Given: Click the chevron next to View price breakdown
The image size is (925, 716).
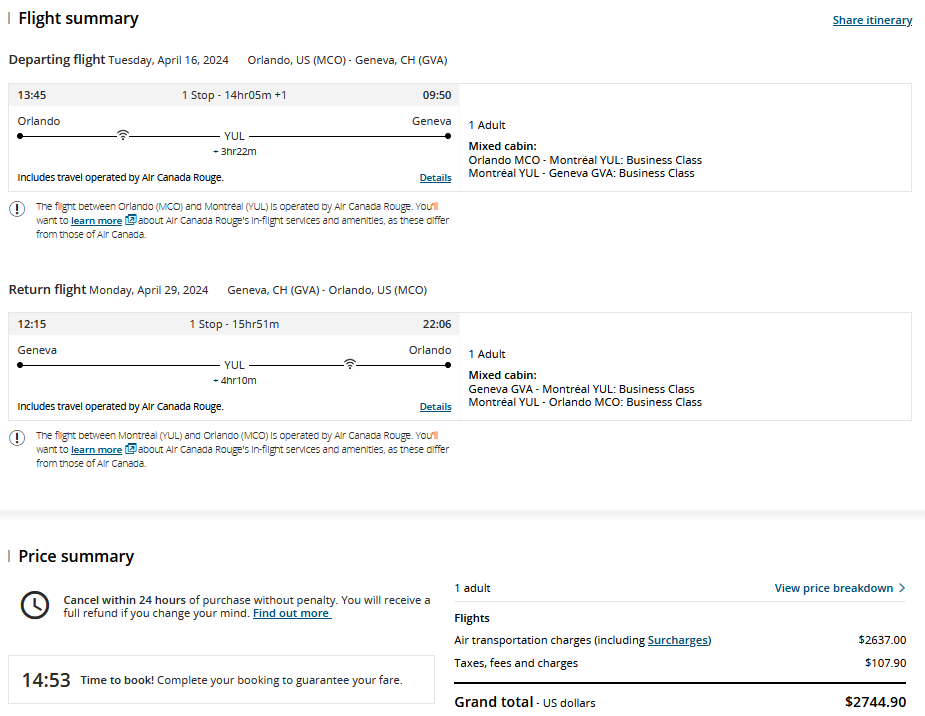Looking at the screenshot, I should click(901, 588).
